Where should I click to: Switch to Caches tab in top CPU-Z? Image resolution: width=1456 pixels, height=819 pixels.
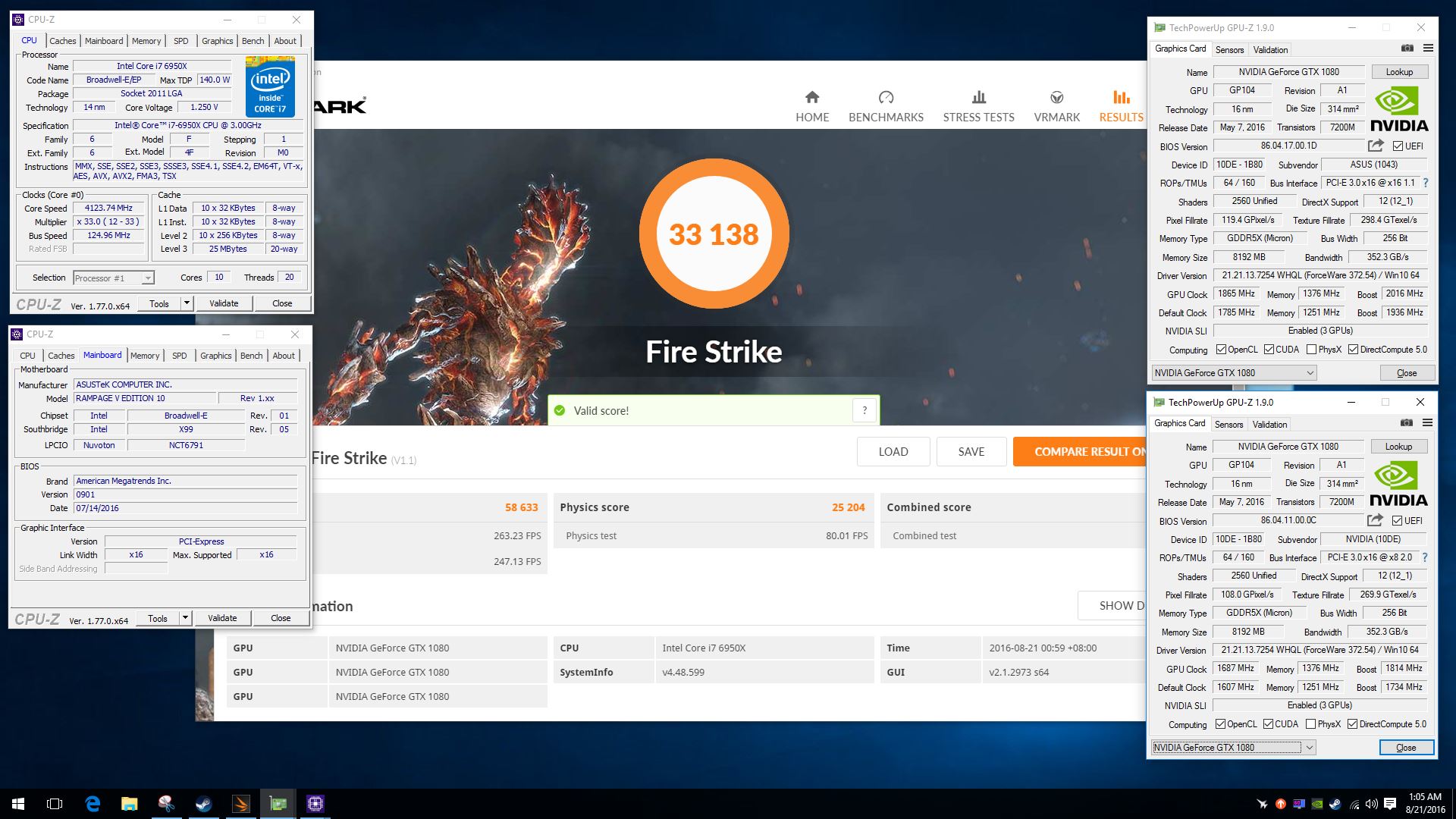coord(63,41)
